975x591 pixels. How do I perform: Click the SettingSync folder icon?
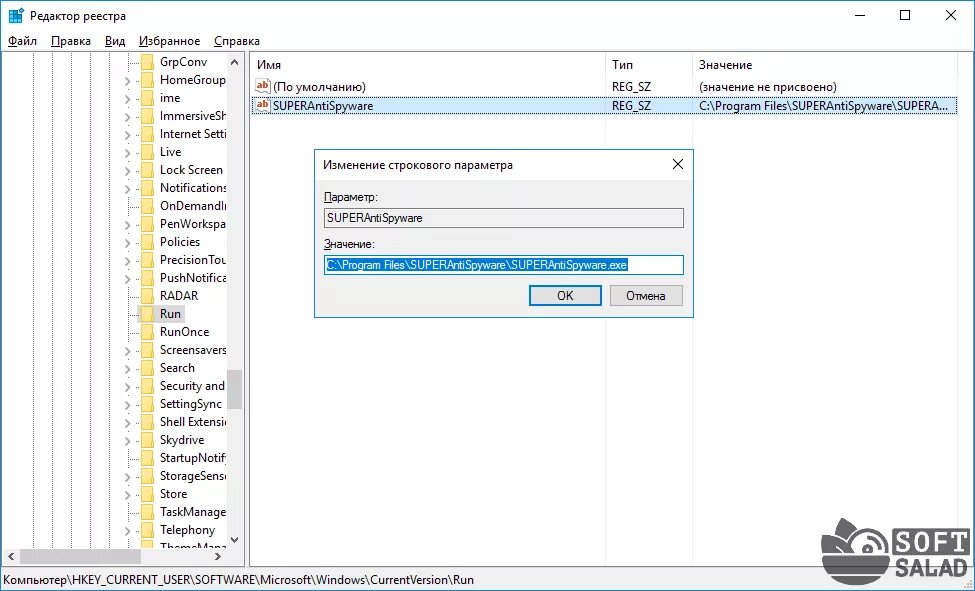click(x=147, y=404)
